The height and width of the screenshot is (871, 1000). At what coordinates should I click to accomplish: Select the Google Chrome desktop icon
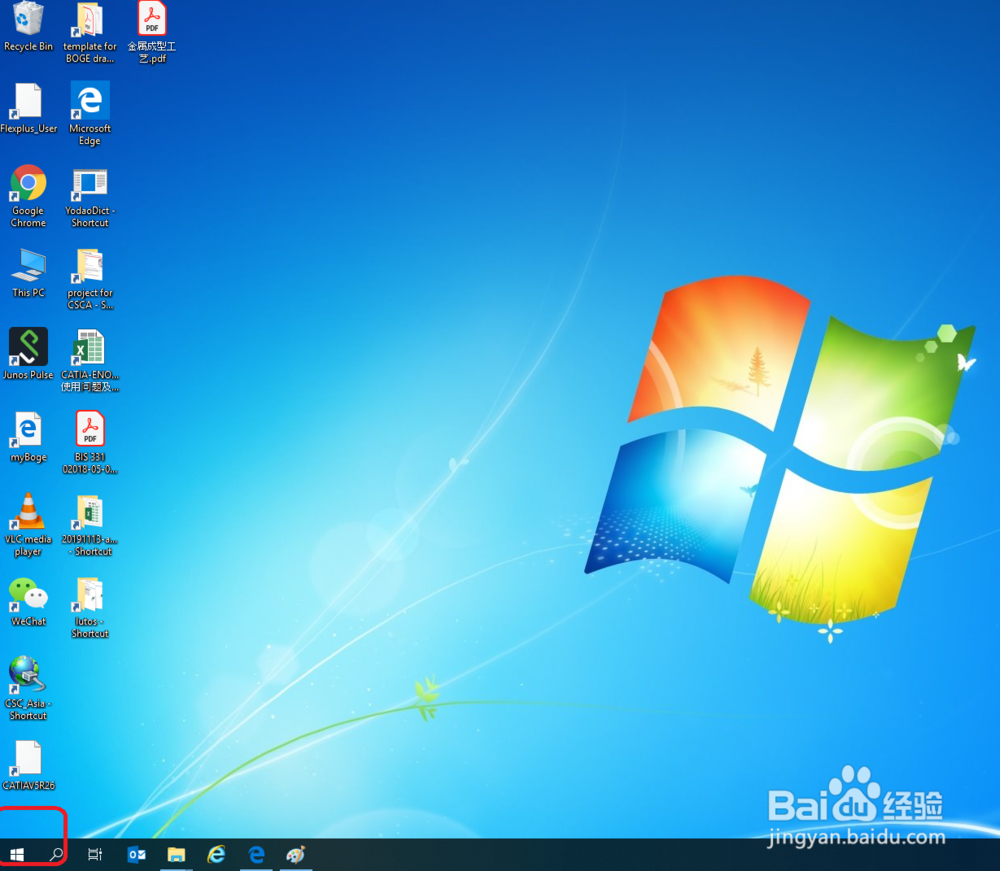point(28,183)
